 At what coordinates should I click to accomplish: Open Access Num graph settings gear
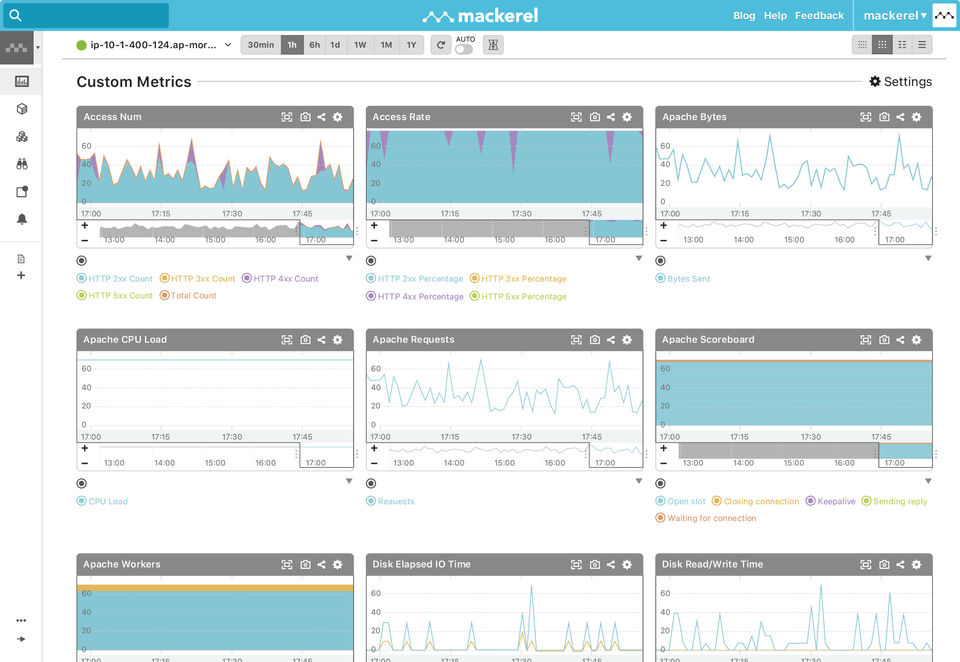point(337,117)
